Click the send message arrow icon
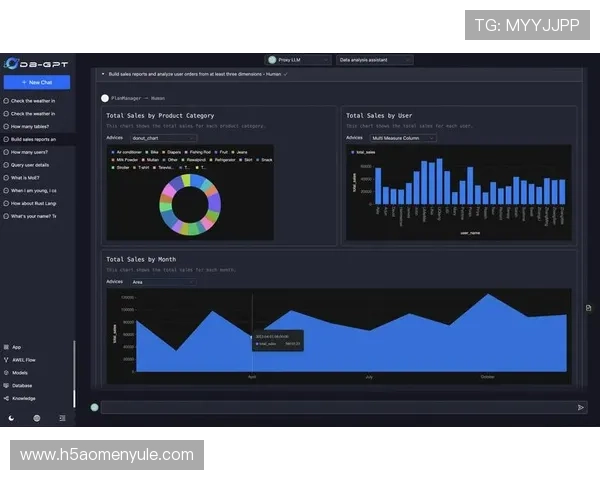This screenshot has height=480, width=600. pos(581,407)
